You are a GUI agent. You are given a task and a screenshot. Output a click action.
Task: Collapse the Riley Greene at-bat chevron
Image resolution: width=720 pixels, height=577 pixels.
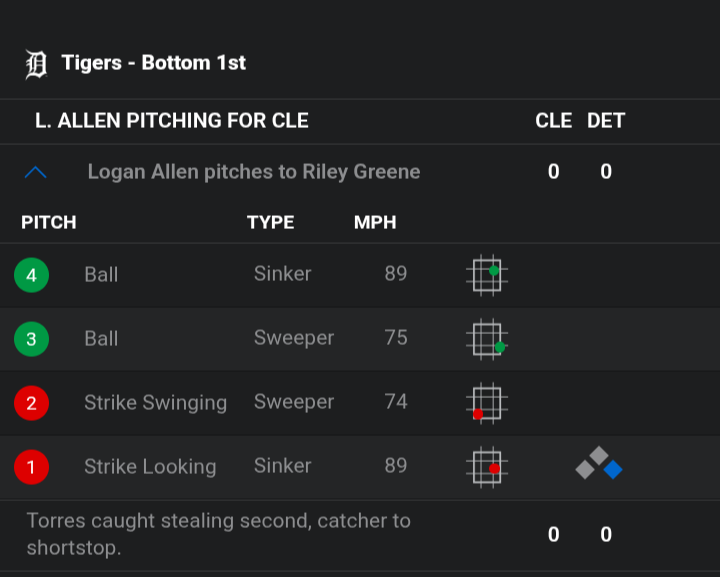(x=35, y=172)
